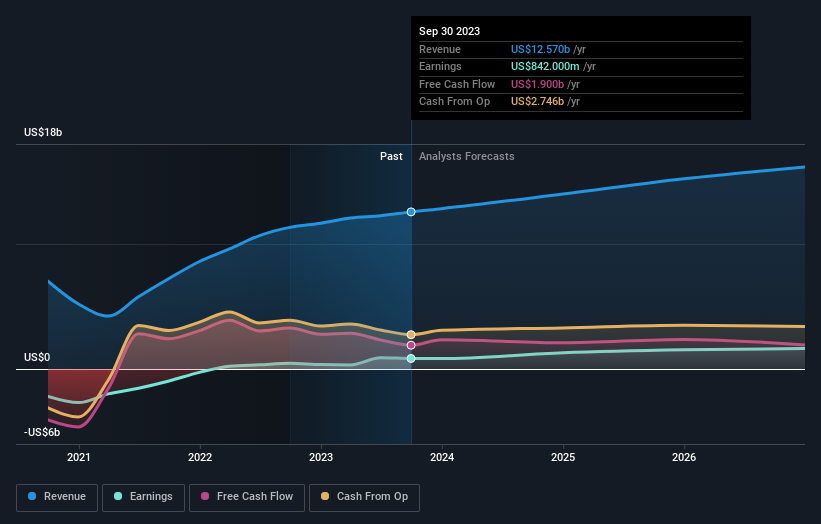Click the orange Cash From Op data point

point(411,335)
